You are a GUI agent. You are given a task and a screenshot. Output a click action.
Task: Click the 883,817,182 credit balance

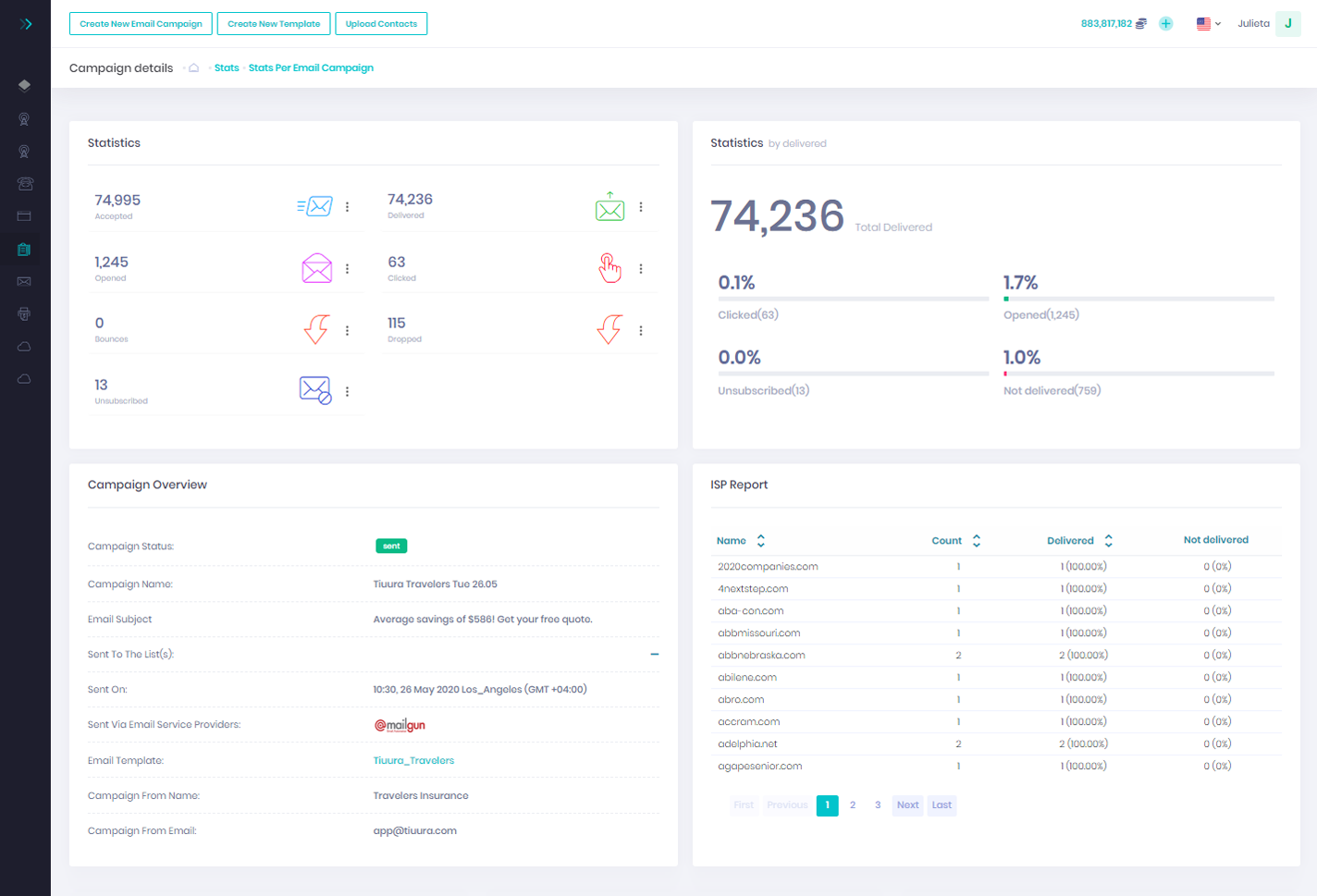click(1106, 24)
